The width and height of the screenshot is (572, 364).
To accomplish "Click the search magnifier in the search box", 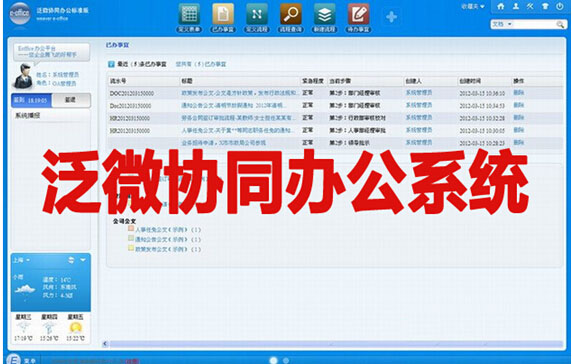I will point(560,24).
